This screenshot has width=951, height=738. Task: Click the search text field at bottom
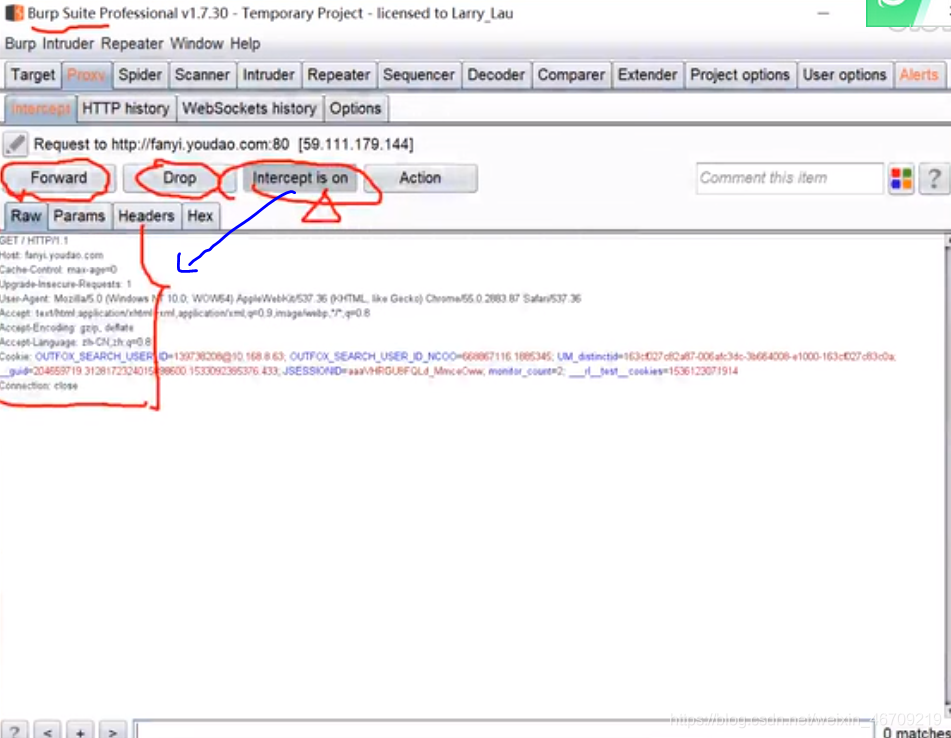click(x=503, y=730)
